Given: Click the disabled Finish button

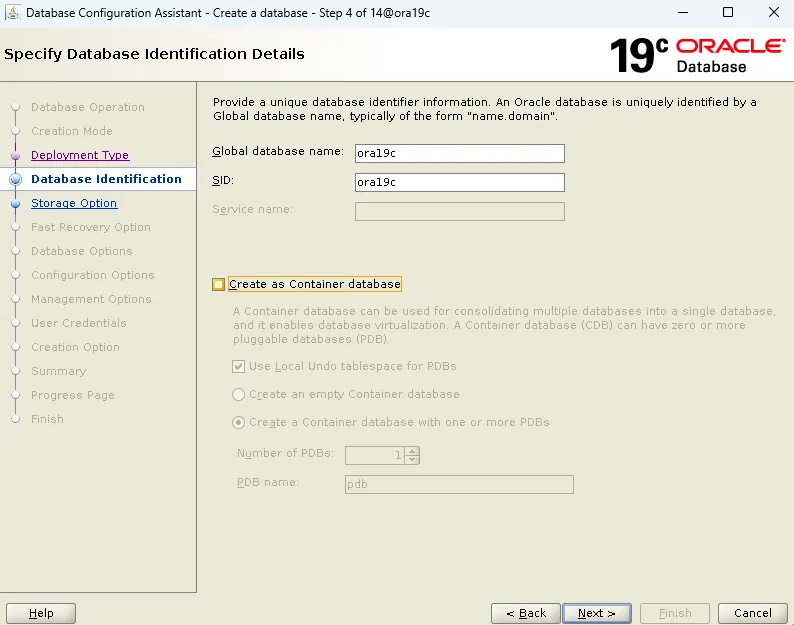Looking at the screenshot, I should [675, 613].
